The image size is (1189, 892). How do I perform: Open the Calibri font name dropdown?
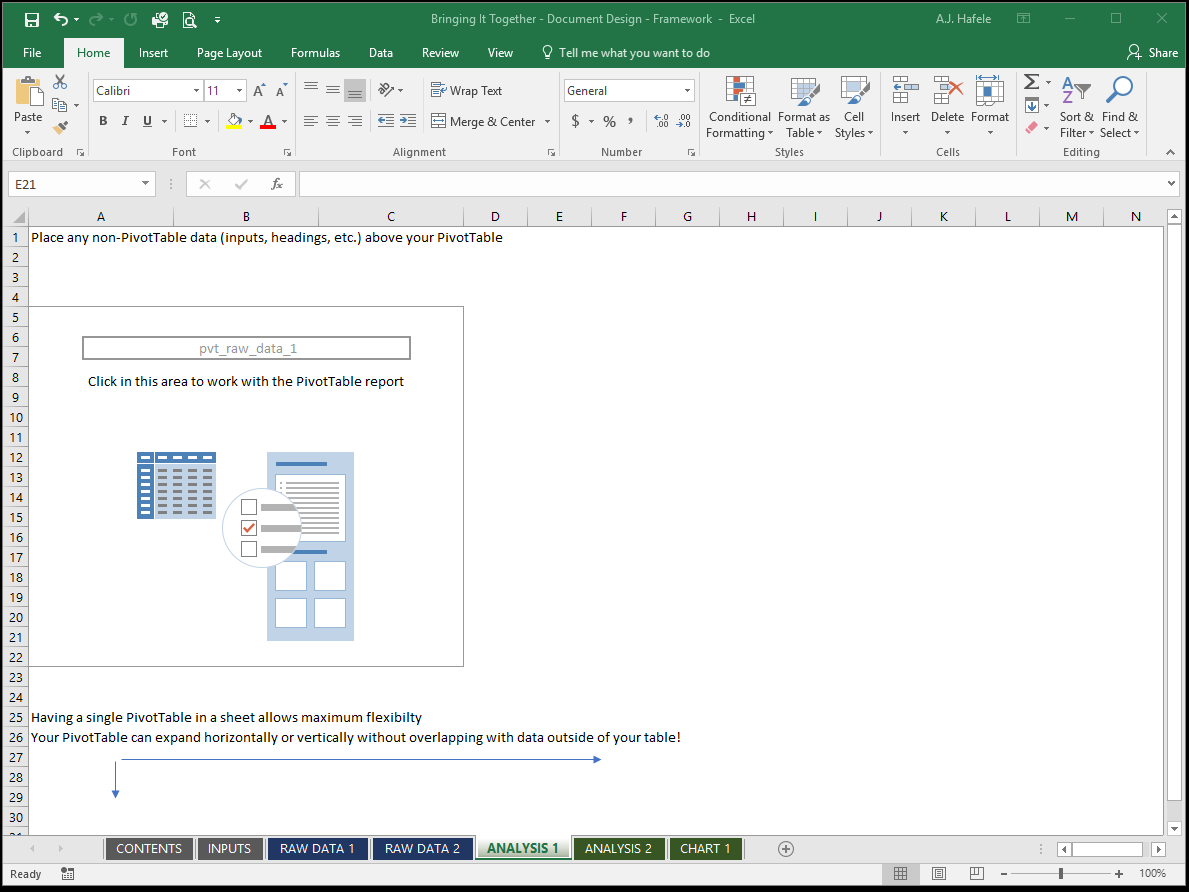point(196,90)
